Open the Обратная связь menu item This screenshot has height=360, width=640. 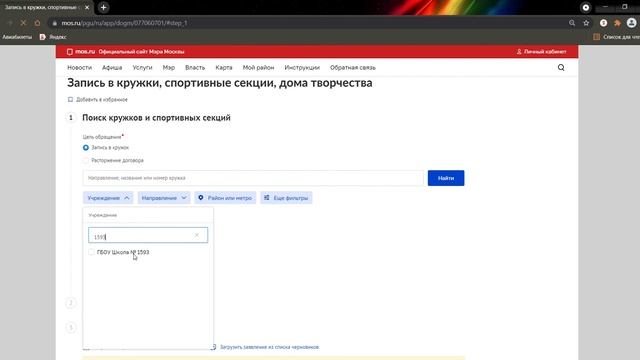[x=353, y=67]
